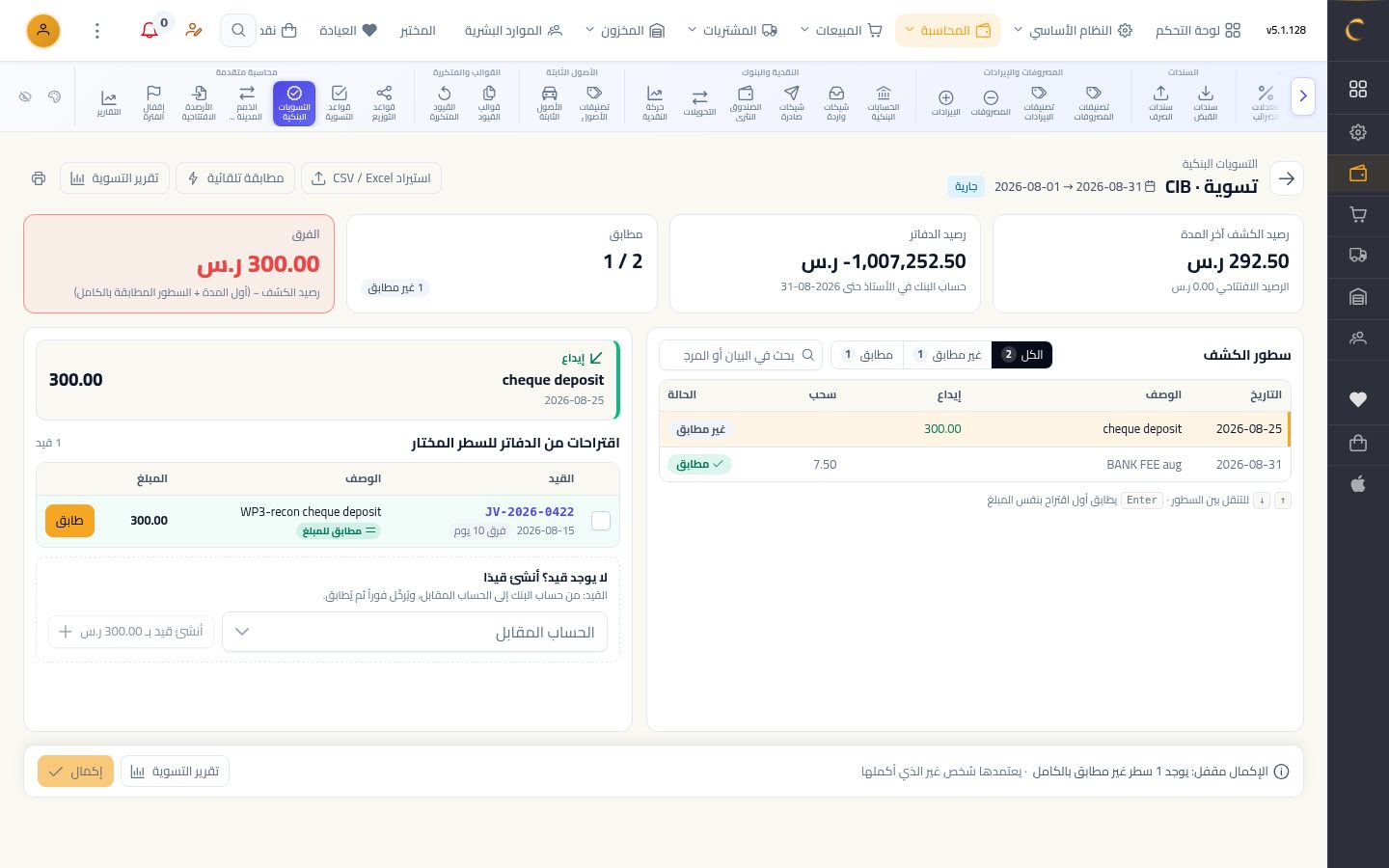Click the back arrow beside reconciliation title
The height and width of the screenshot is (868, 1389).
tap(1287, 178)
